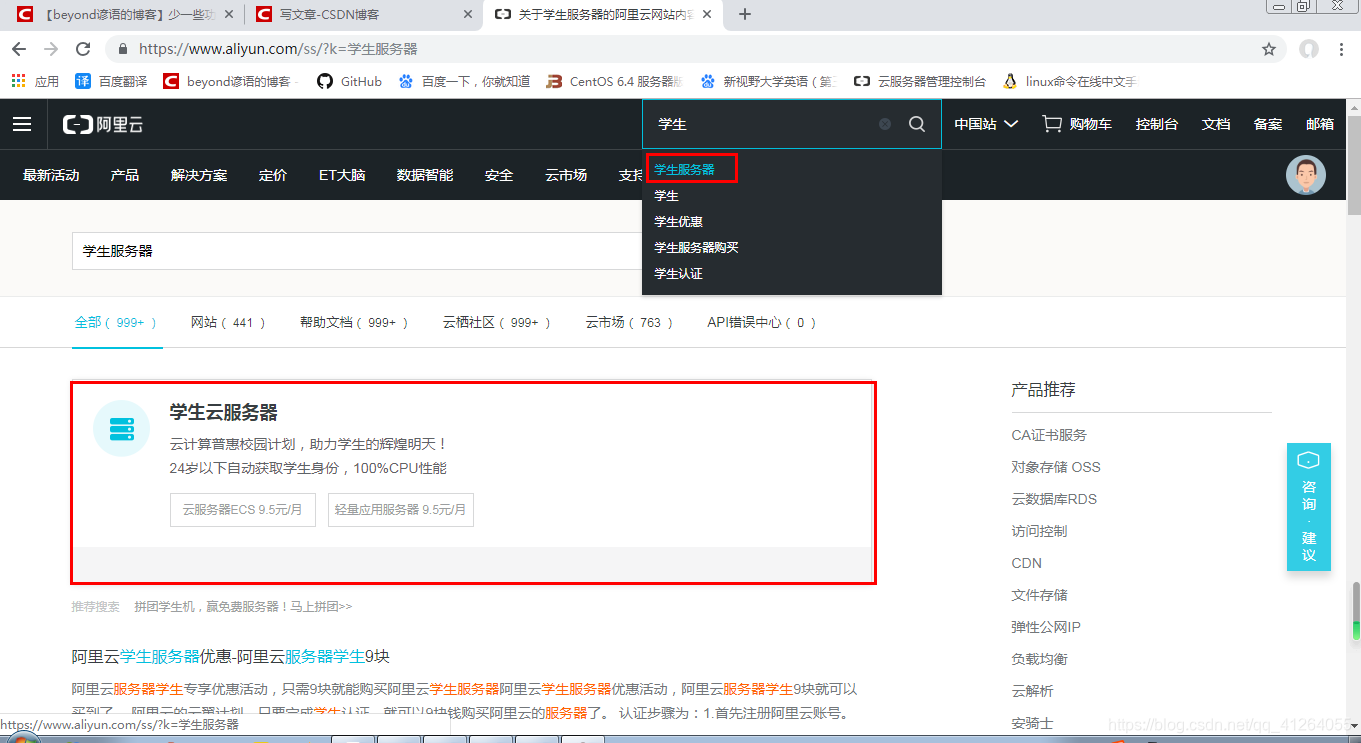Screen dimensions: 1361x743
Task: Open Chrome's three-dot menu
Action: point(1343,49)
